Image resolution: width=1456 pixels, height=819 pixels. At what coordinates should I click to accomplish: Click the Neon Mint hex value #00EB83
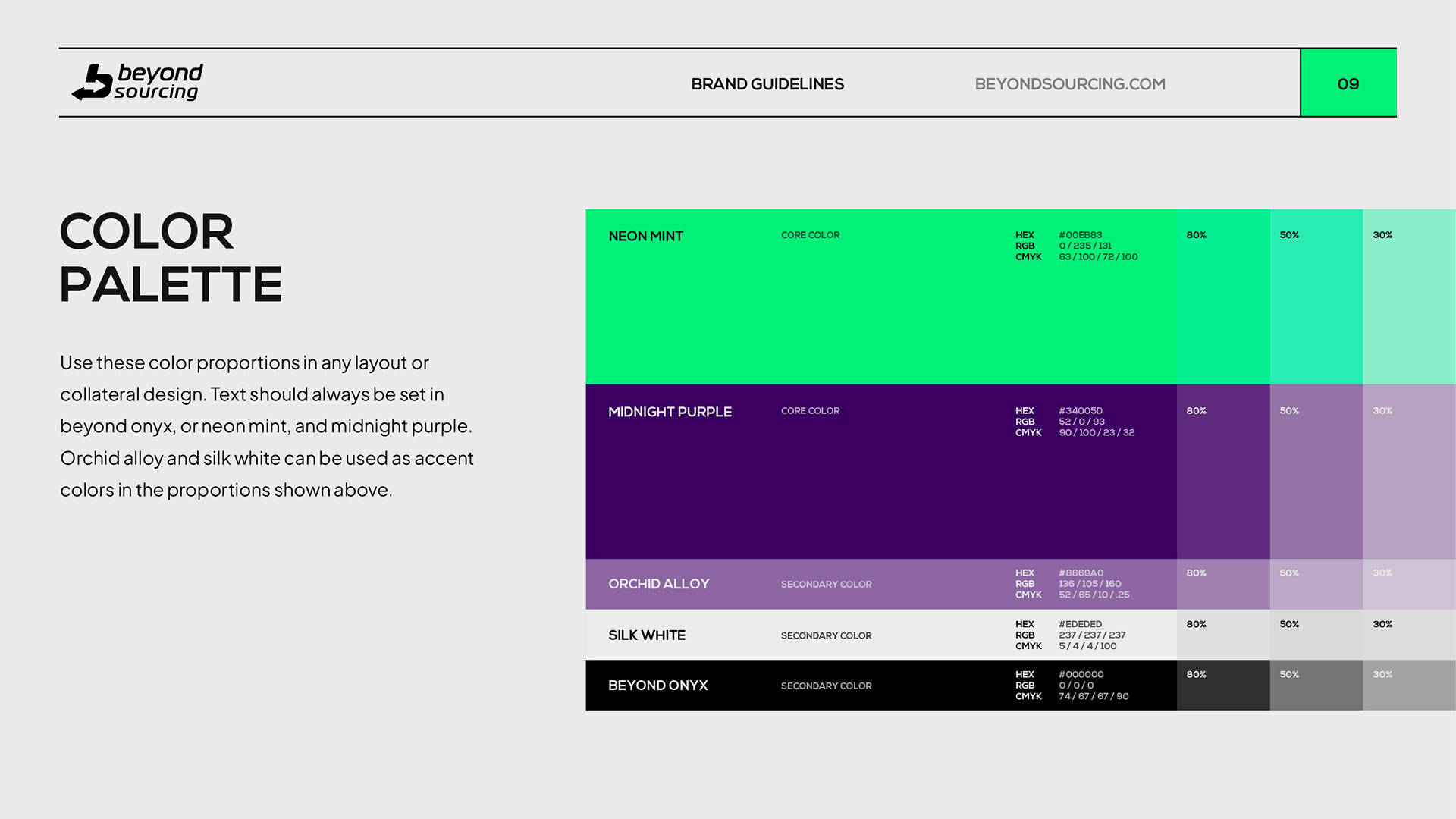pos(1080,235)
